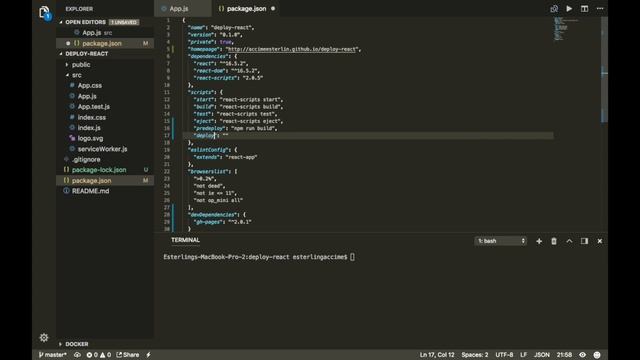Collapse the src folder
The height and width of the screenshot is (360, 640).
click(77, 75)
